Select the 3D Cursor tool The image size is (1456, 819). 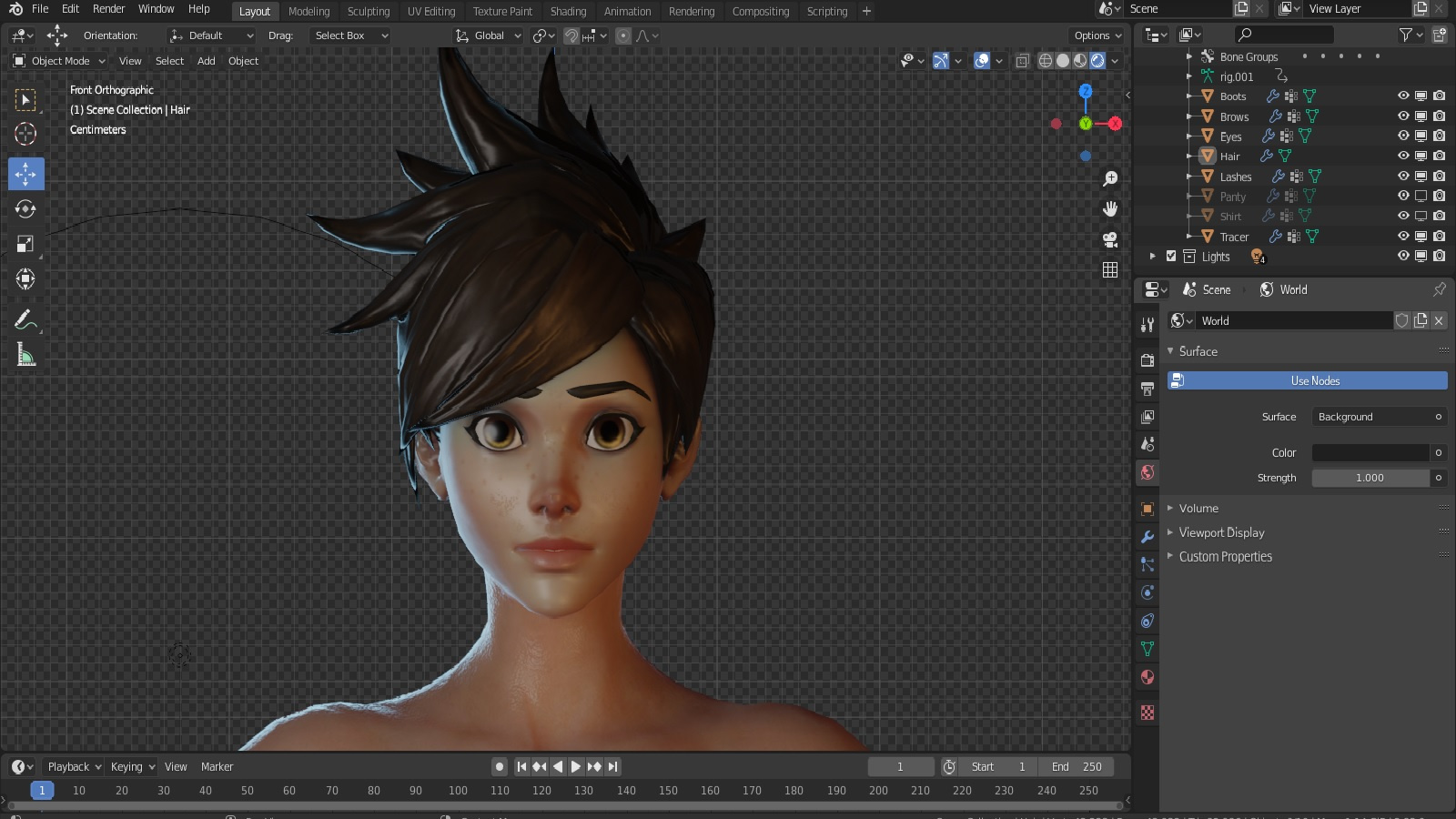coord(25,134)
